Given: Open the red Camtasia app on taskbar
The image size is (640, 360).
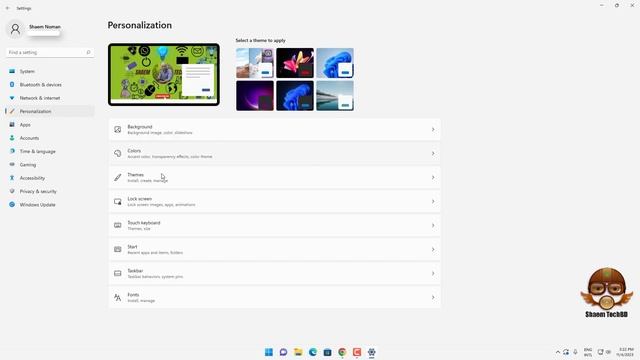Looking at the screenshot, I should [x=357, y=352].
